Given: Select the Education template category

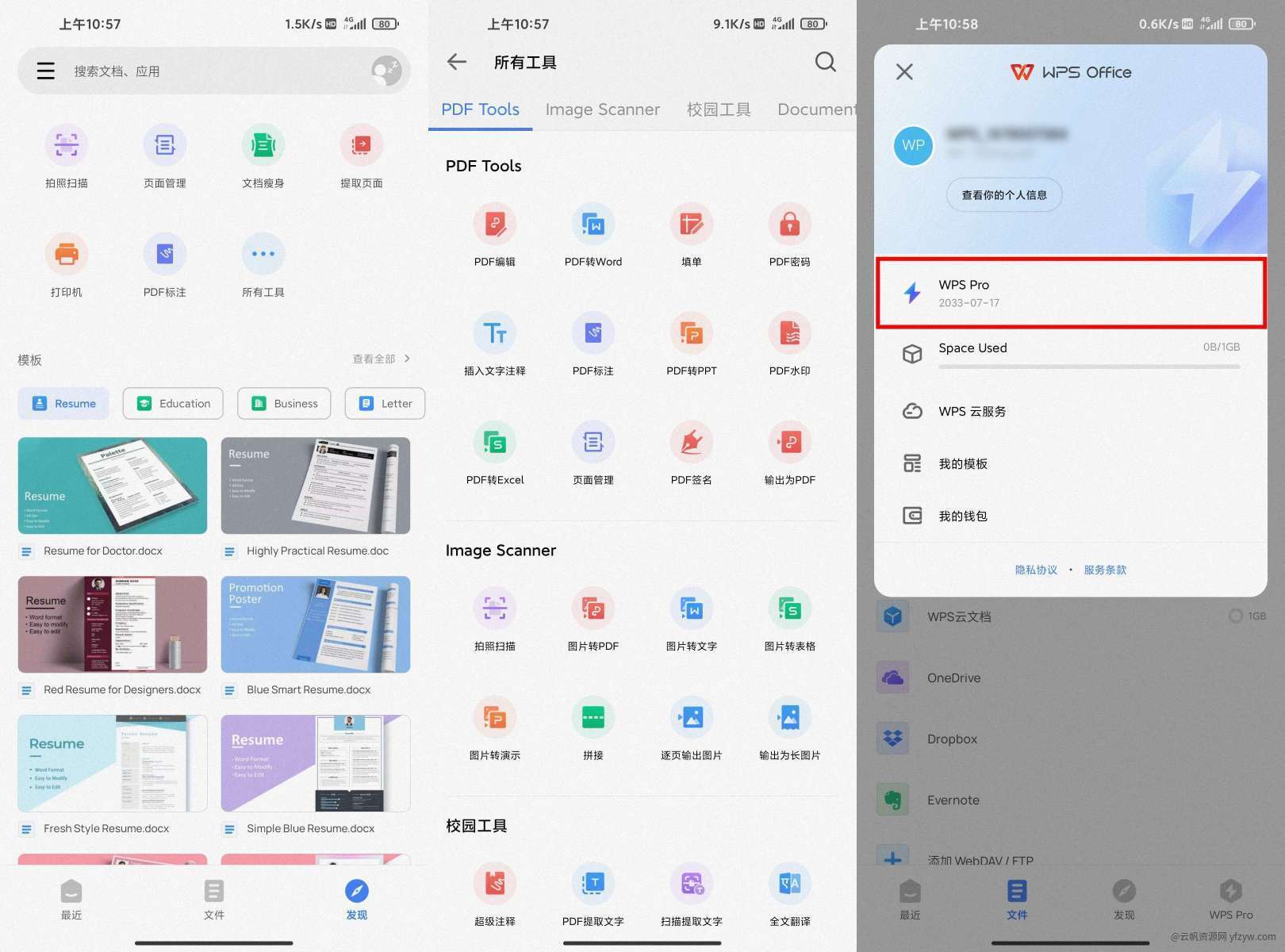Looking at the screenshot, I should 173,404.
